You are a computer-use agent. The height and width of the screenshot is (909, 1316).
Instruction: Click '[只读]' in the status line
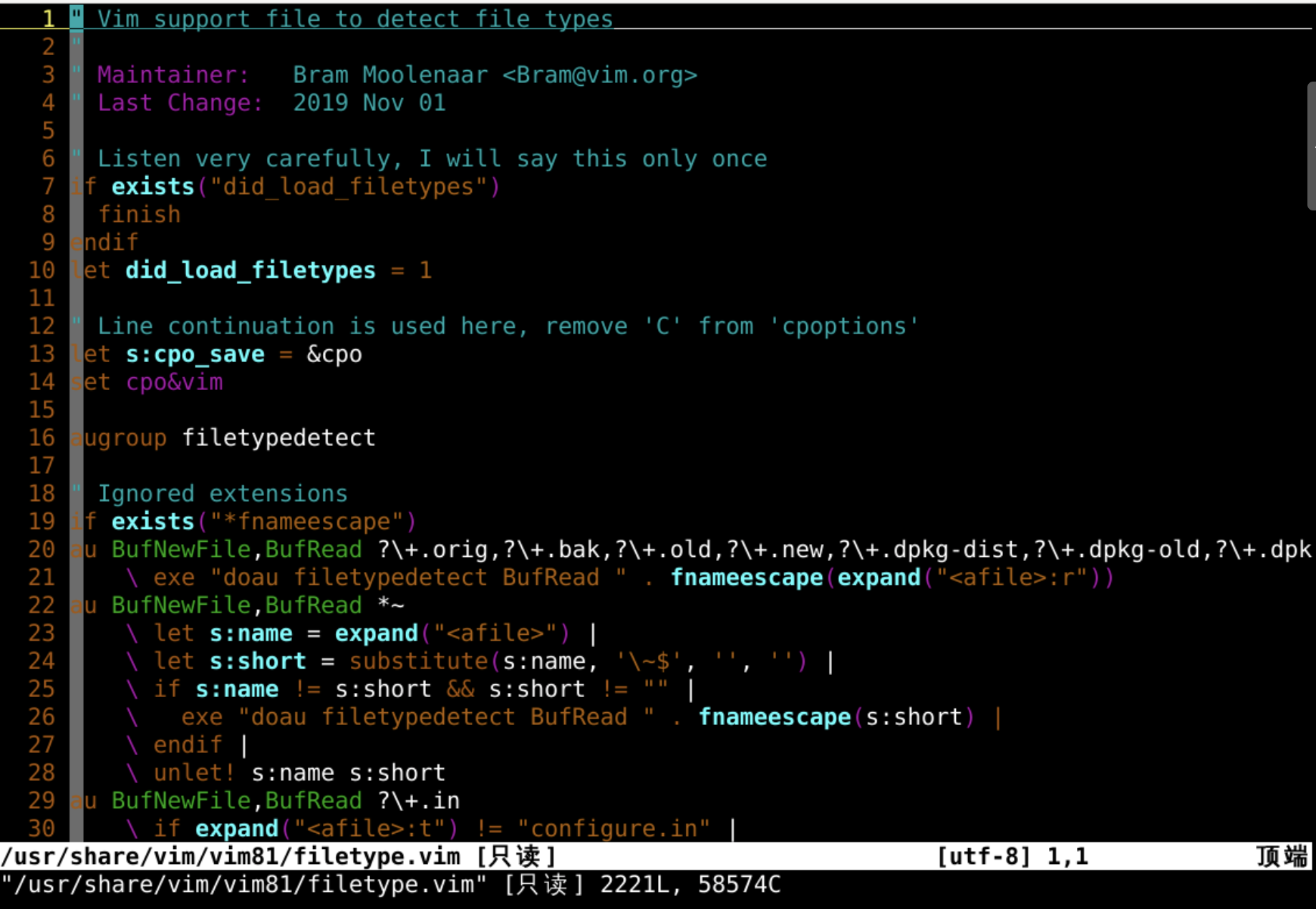point(516,857)
